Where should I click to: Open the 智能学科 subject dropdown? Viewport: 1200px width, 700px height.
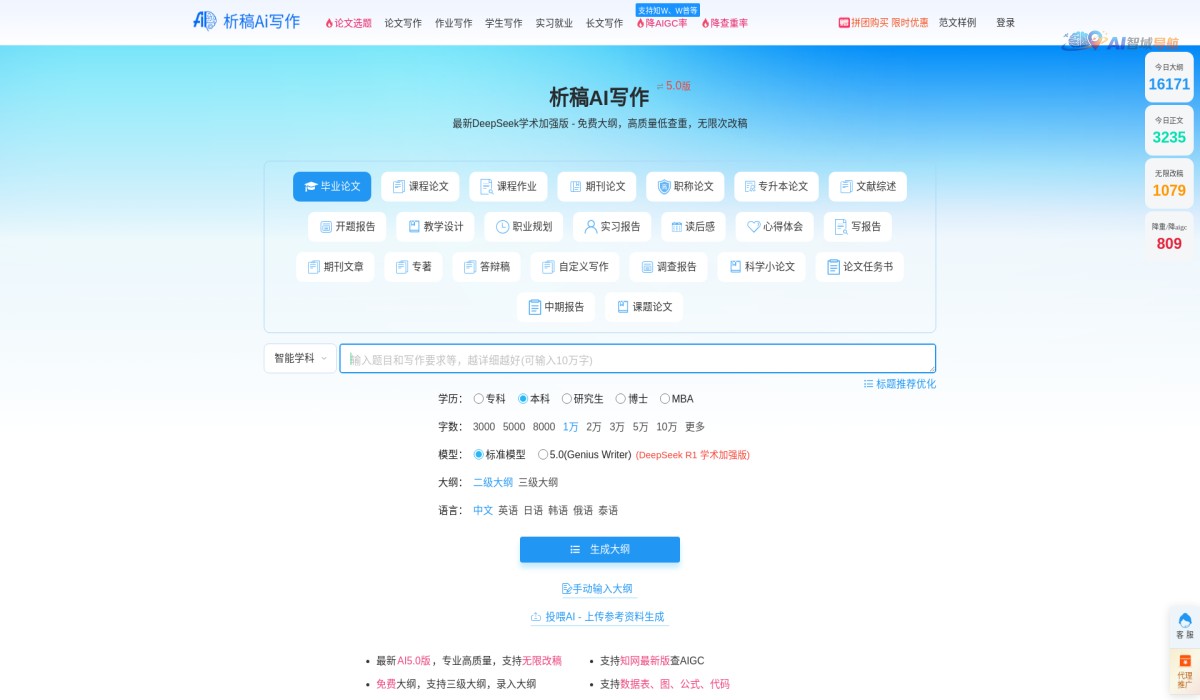pos(299,357)
